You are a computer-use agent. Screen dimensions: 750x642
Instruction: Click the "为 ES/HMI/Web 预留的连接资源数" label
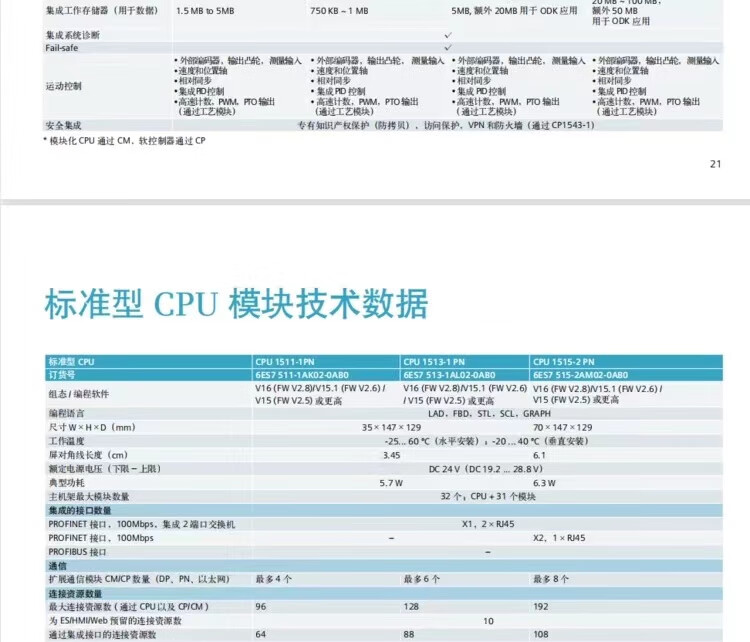click(x=115, y=621)
